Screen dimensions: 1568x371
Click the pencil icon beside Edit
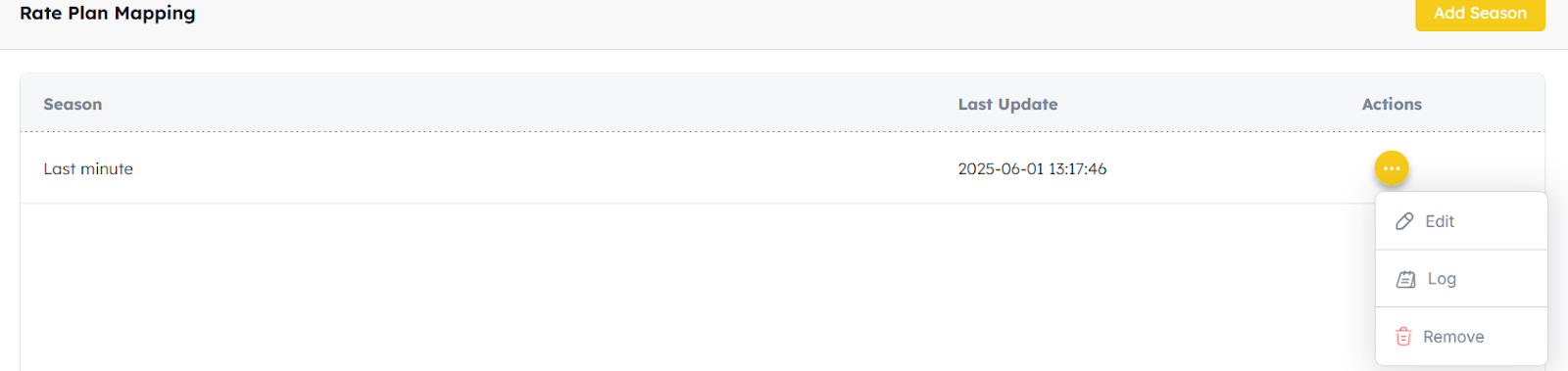(1404, 221)
